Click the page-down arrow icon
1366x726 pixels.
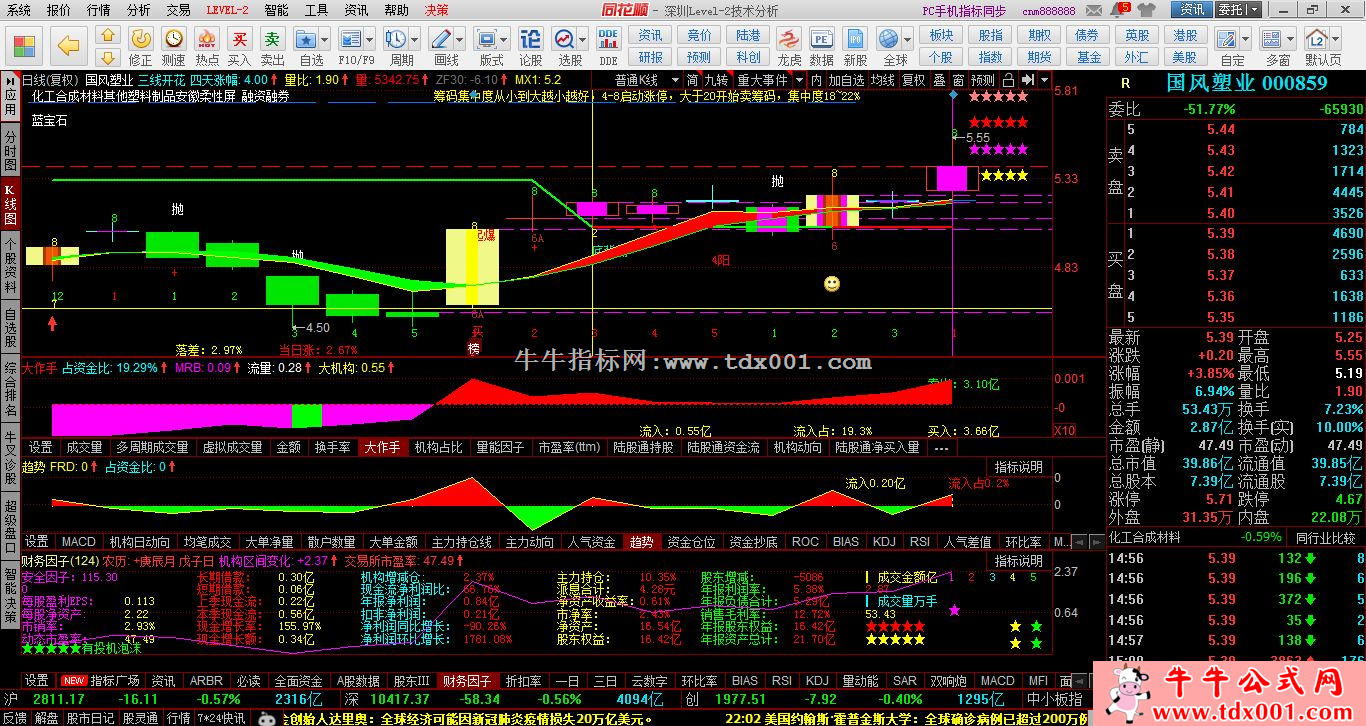tap(108, 56)
